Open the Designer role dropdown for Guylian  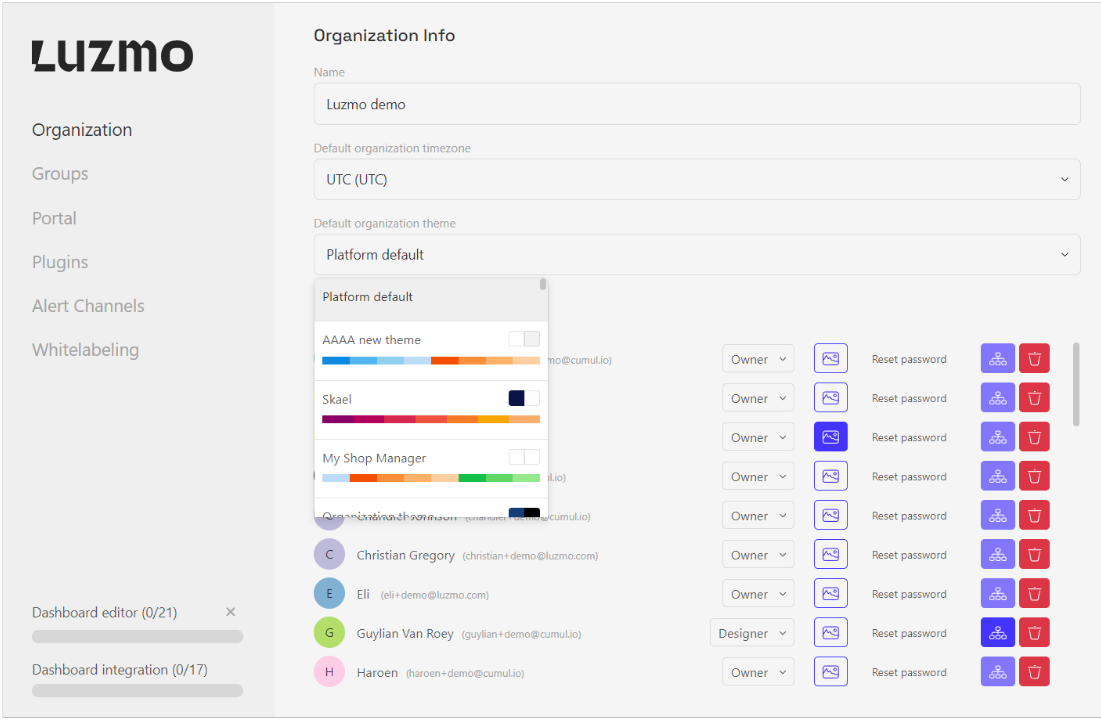752,633
